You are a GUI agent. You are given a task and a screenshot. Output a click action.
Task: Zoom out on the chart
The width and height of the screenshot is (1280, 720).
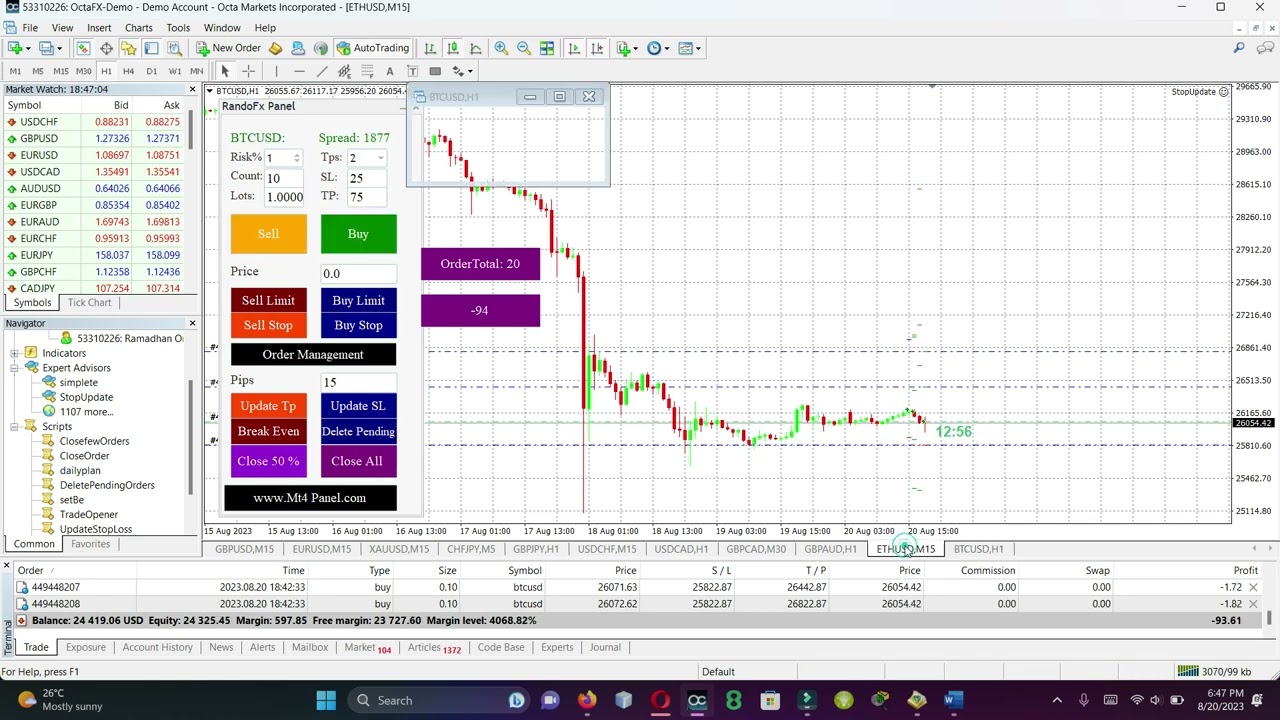pyautogui.click(x=524, y=48)
